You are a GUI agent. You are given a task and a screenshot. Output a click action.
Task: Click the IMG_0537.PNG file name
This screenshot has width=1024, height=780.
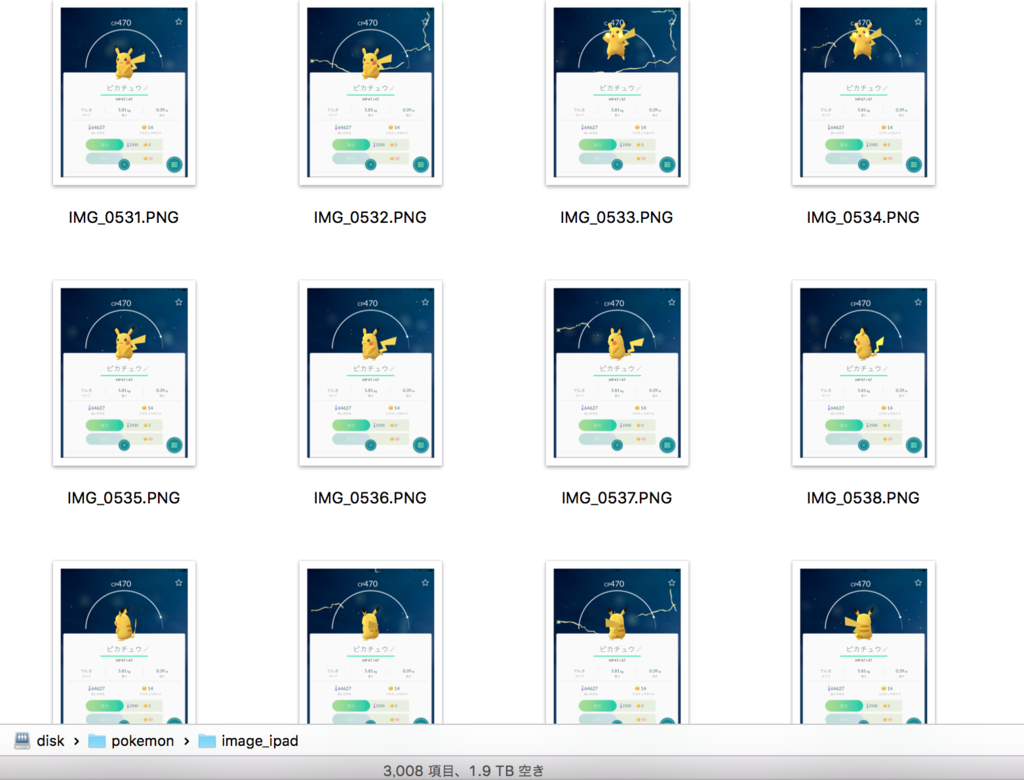click(x=616, y=498)
